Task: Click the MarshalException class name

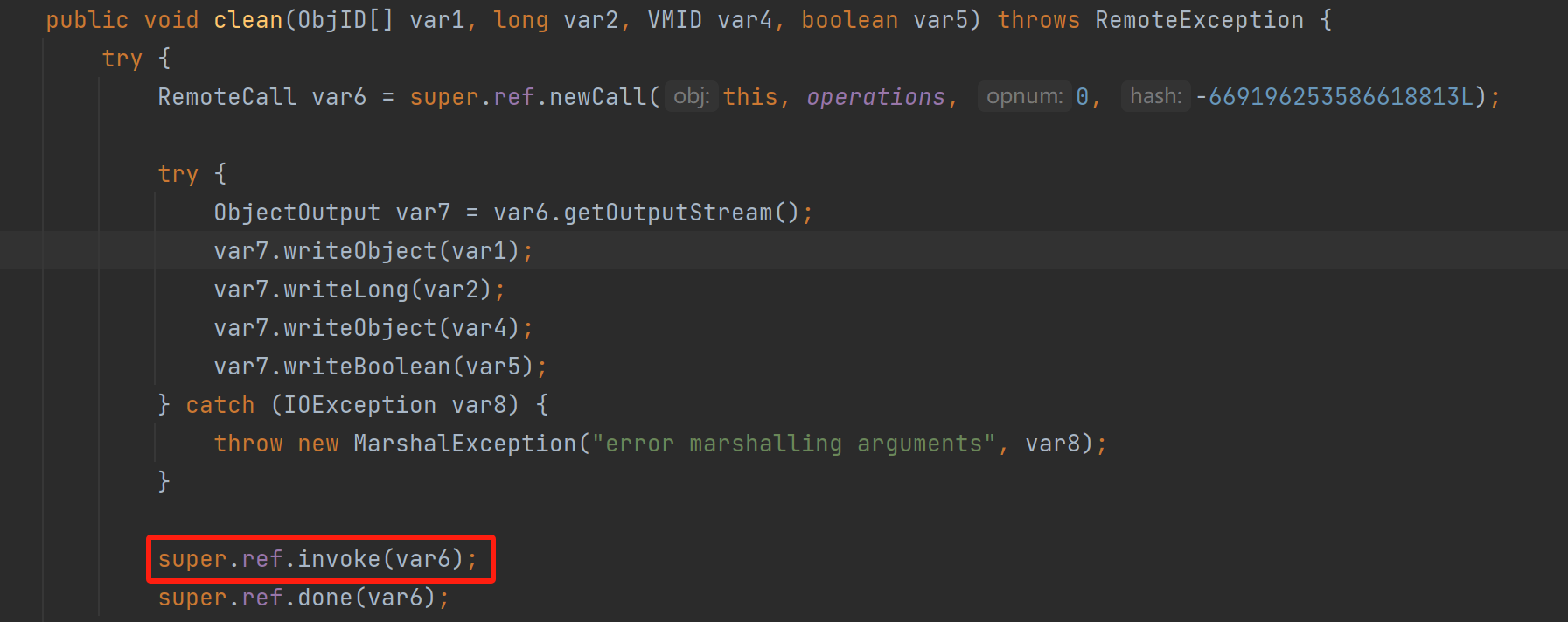Action: (464, 444)
